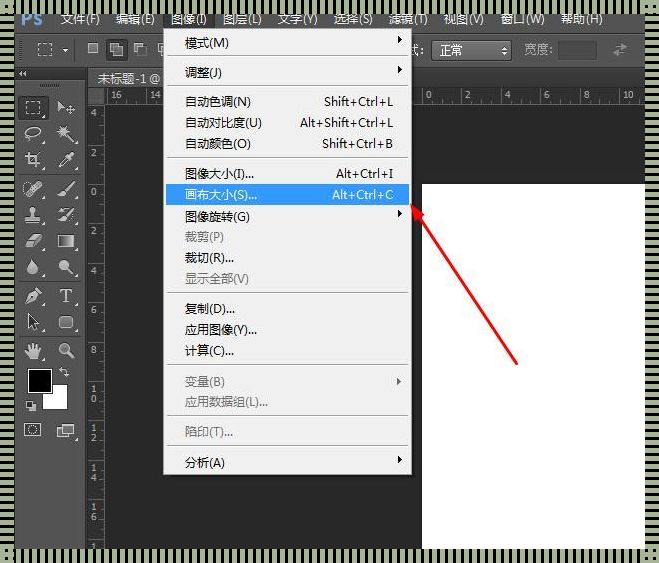Open the 文字(Y) menu
This screenshot has height=563, width=659.
click(x=297, y=19)
